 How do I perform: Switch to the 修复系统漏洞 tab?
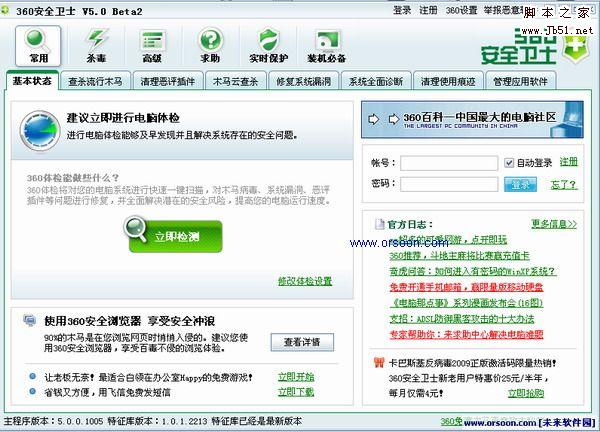[x=304, y=81]
